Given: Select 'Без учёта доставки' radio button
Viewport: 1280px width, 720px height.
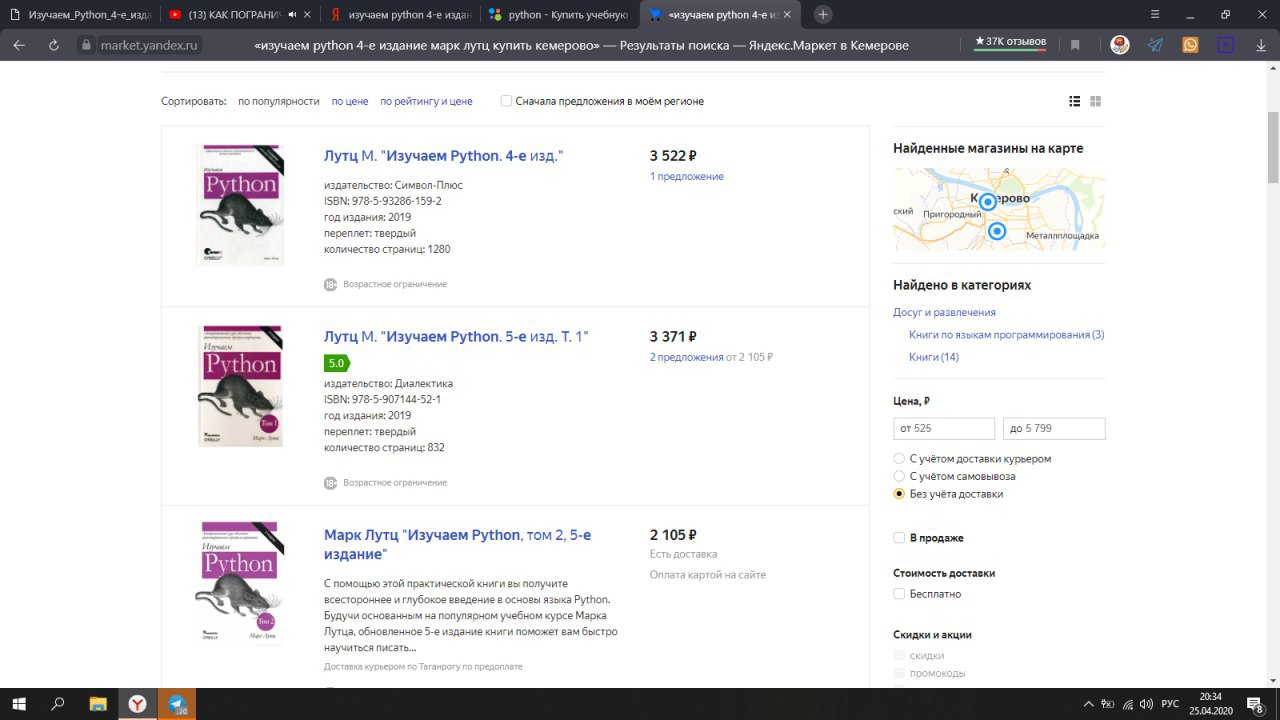Looking at the screenshot, I should [x=899, y=494].
